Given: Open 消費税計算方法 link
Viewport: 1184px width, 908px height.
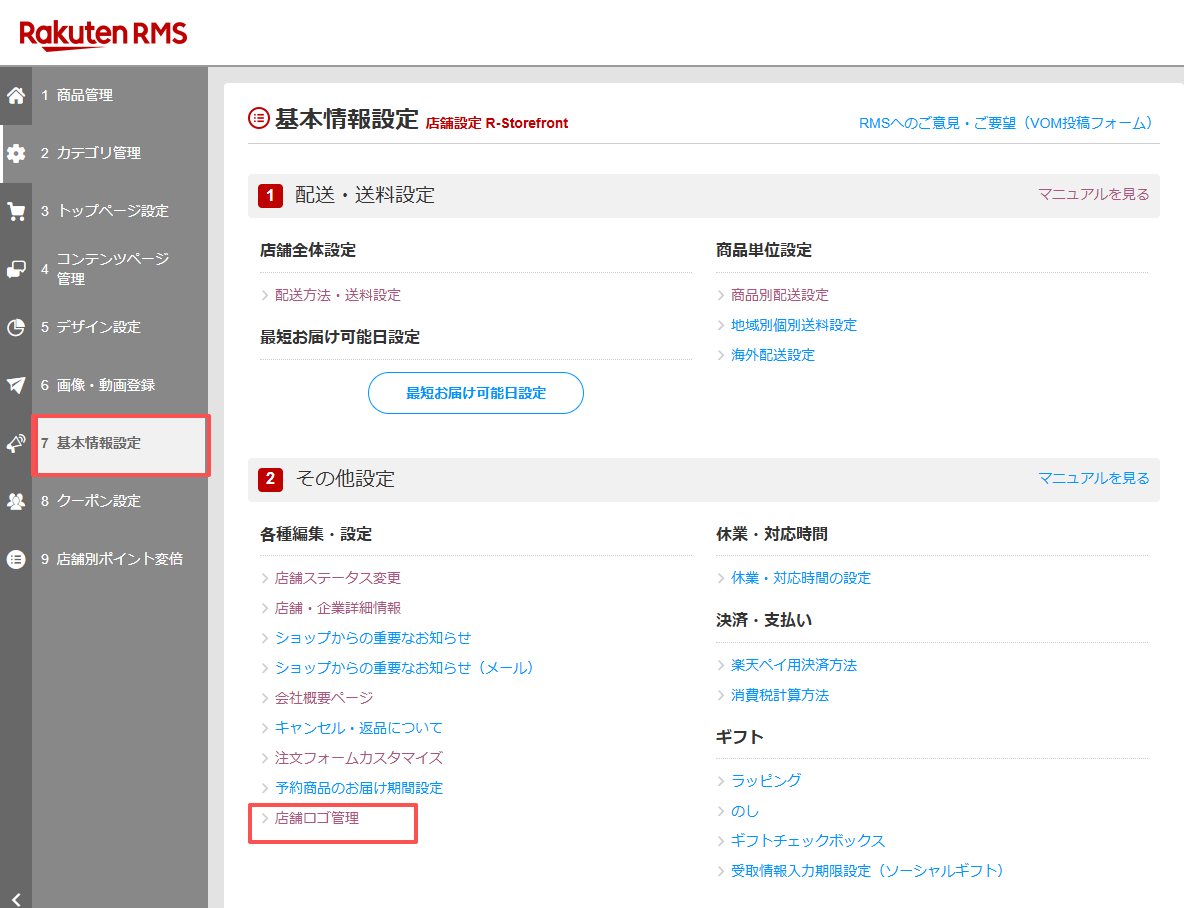Looking at the screenshot, I should click(779, 696).
